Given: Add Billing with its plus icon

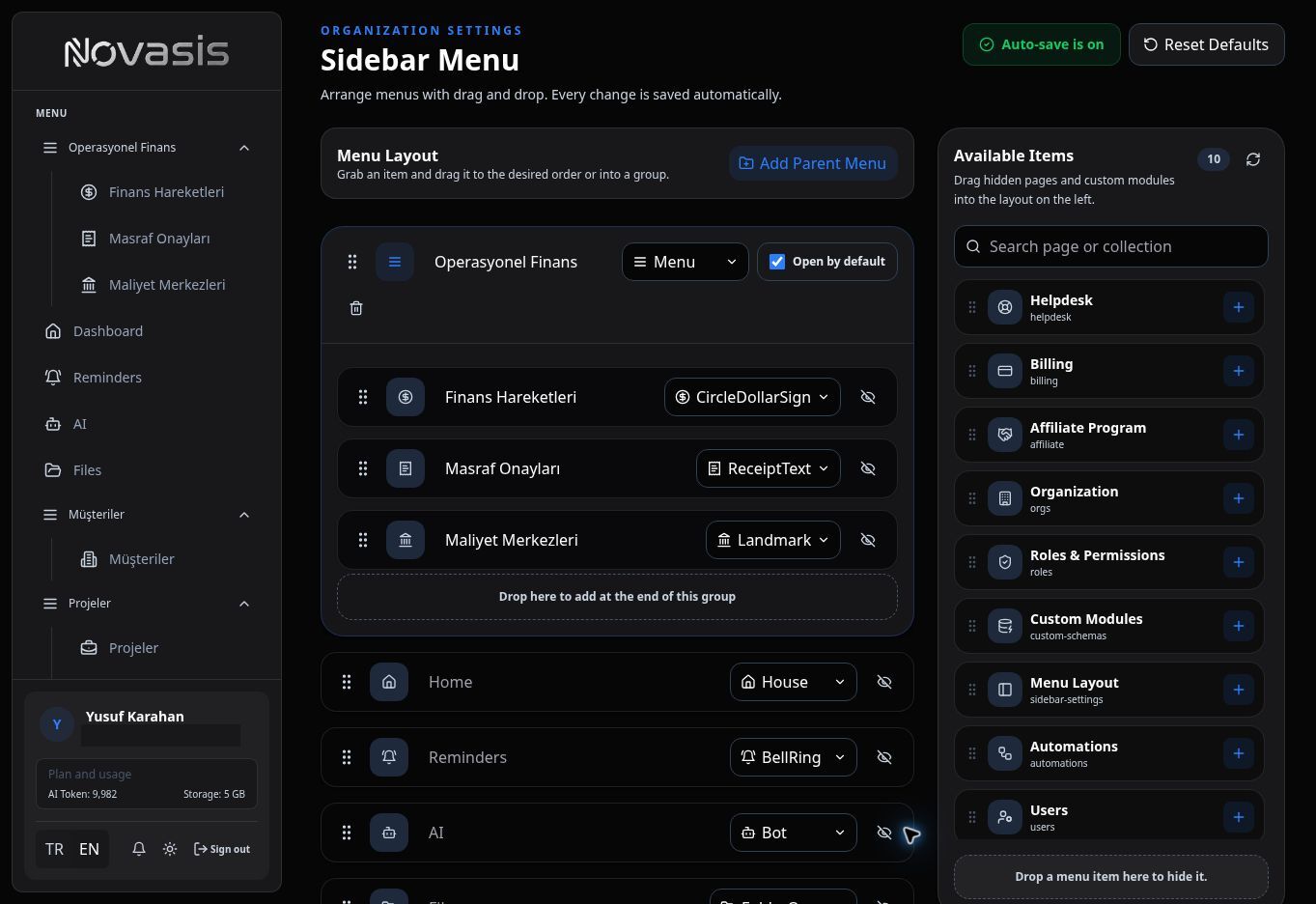Looking at the screenshot, I should coord(1238,371).
